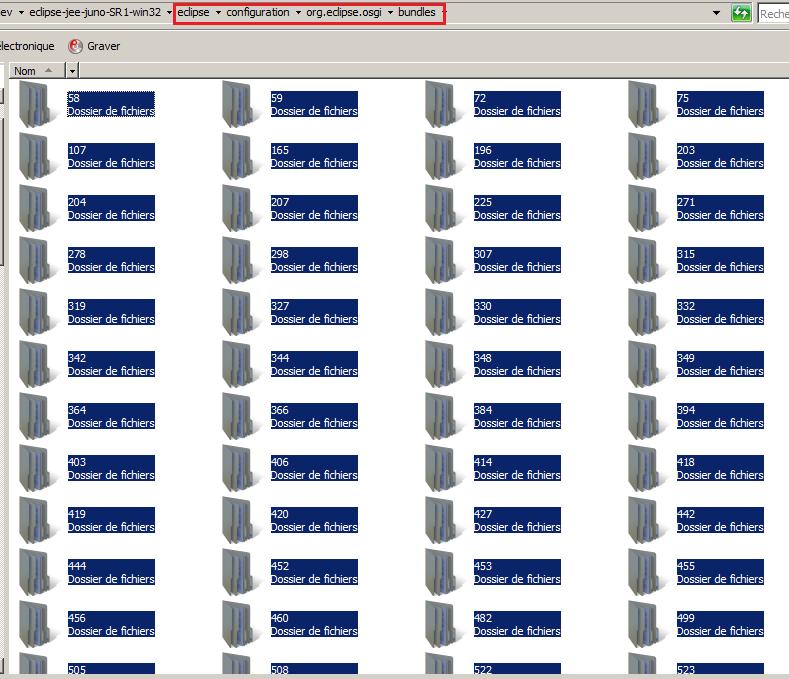Viewport: 789px width, 679px height.
Task: Click the Graver toolbar button
Action: coord(103,46)
